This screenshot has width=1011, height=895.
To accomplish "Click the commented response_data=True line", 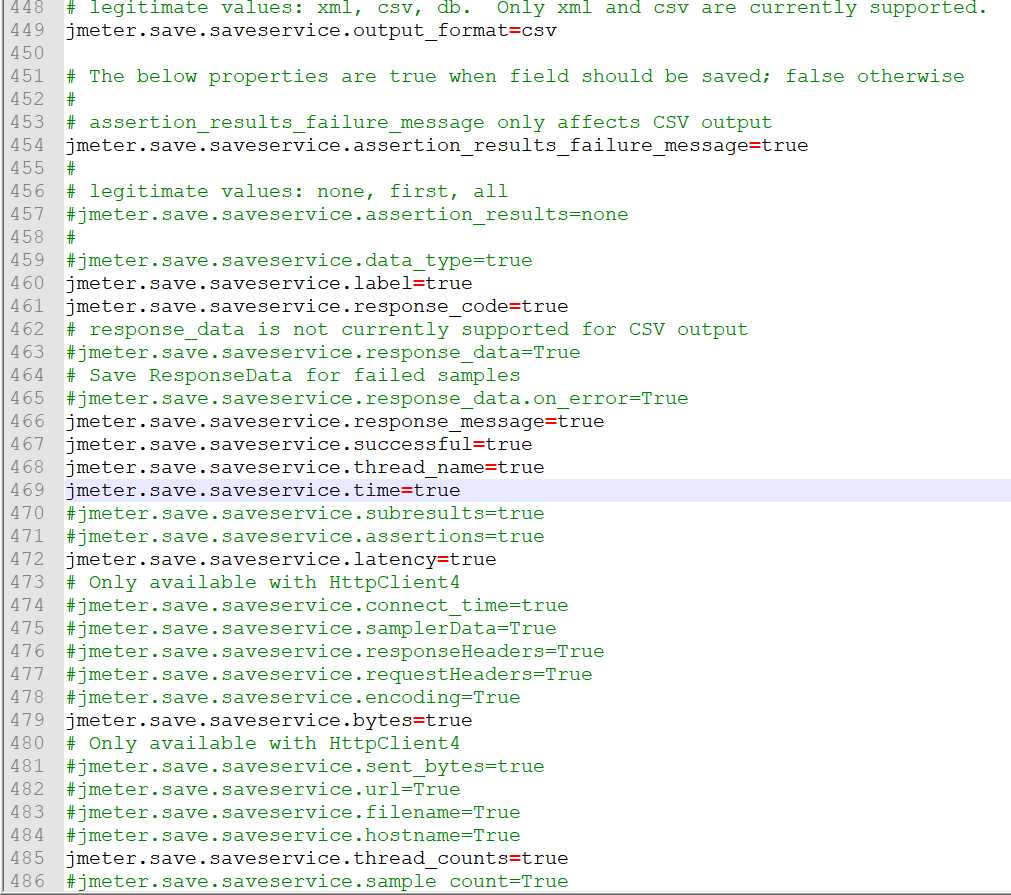I will pyautogui.click(x=323, y=352).
